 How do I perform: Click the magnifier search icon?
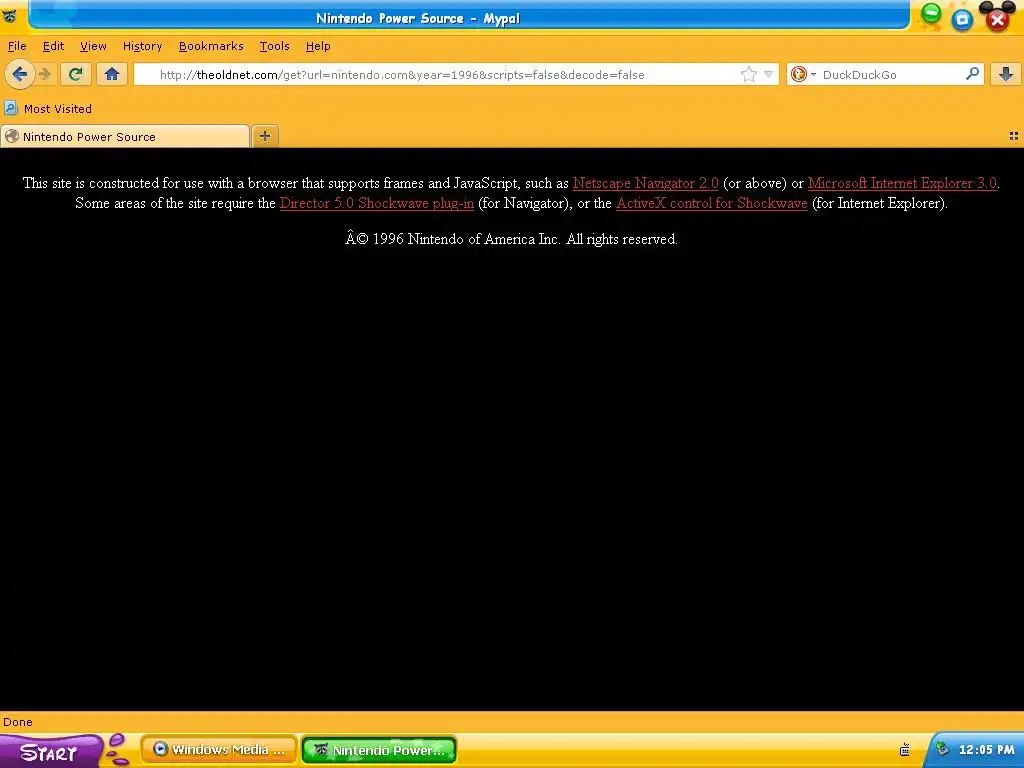[x=972, y=74]
